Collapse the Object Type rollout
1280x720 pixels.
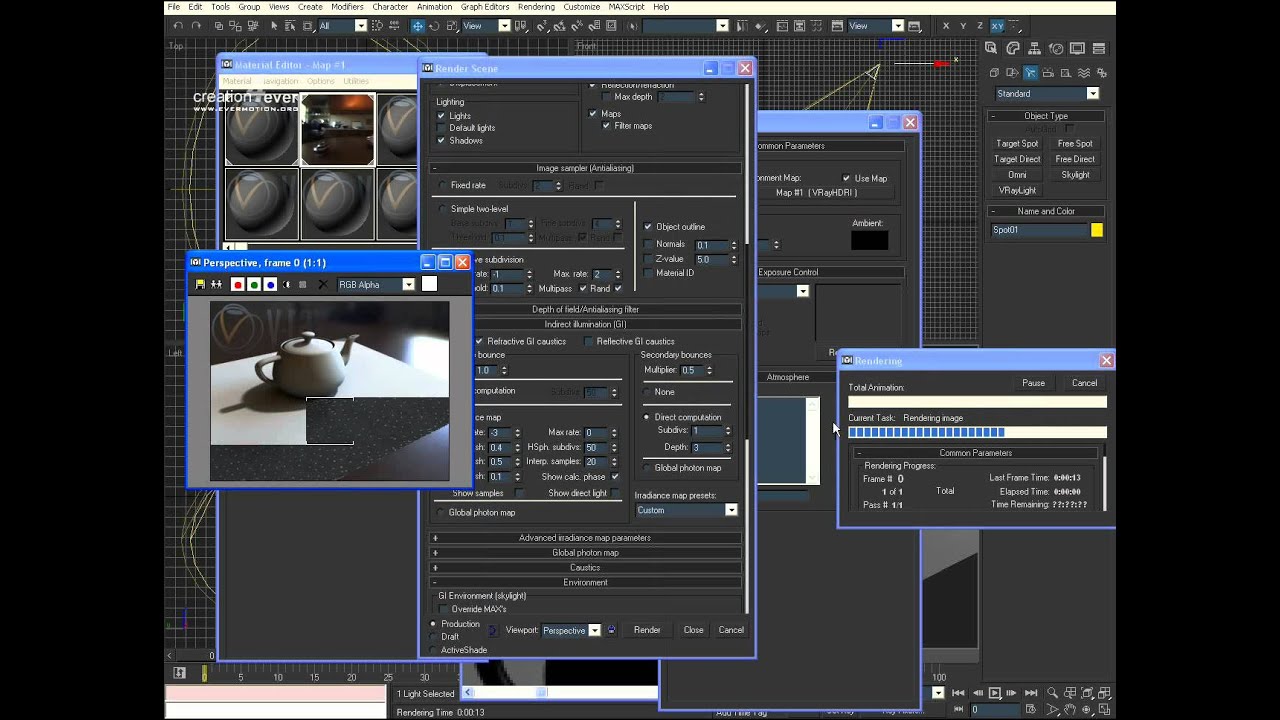click(1046, 116)
